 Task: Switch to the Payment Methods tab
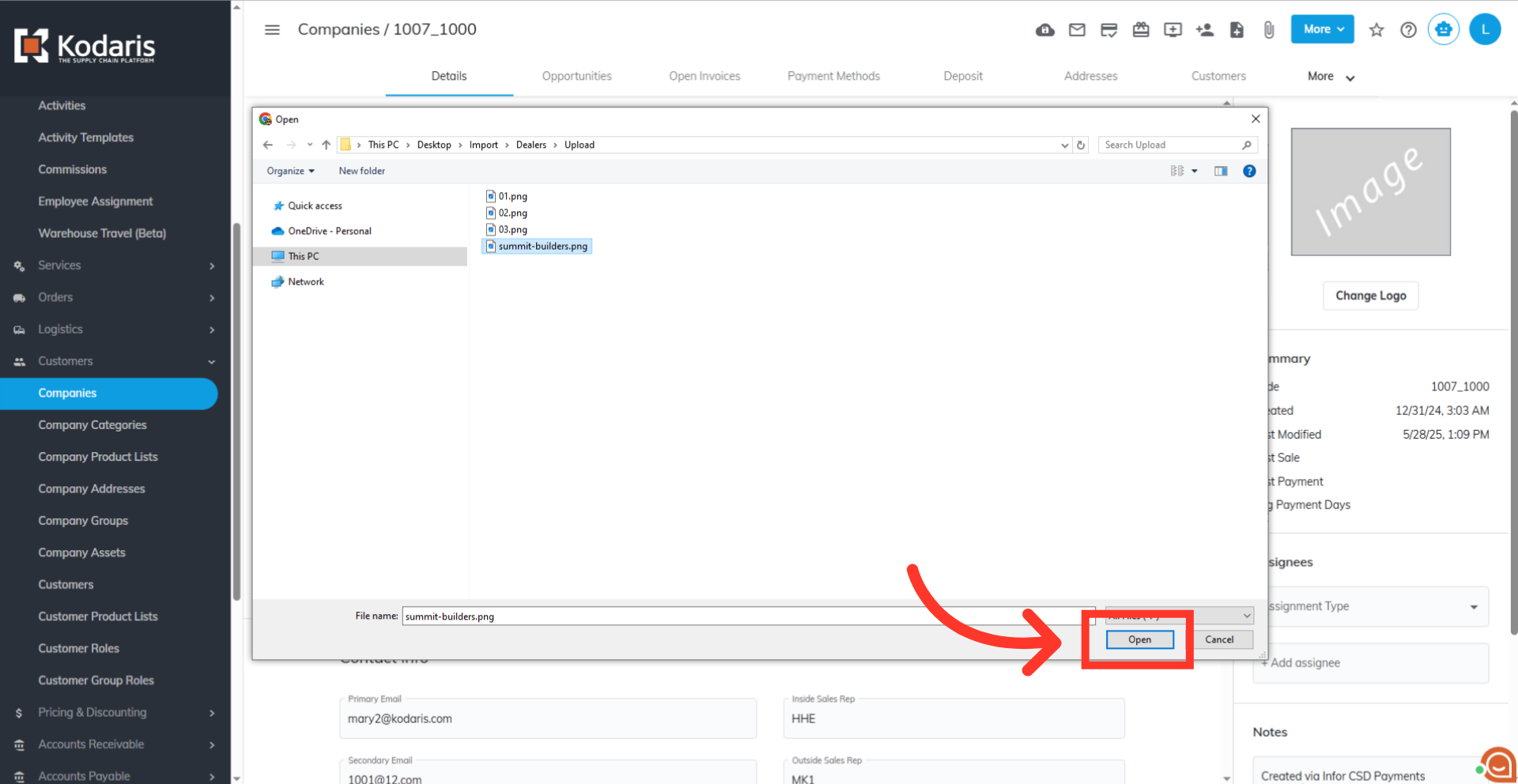833,76
